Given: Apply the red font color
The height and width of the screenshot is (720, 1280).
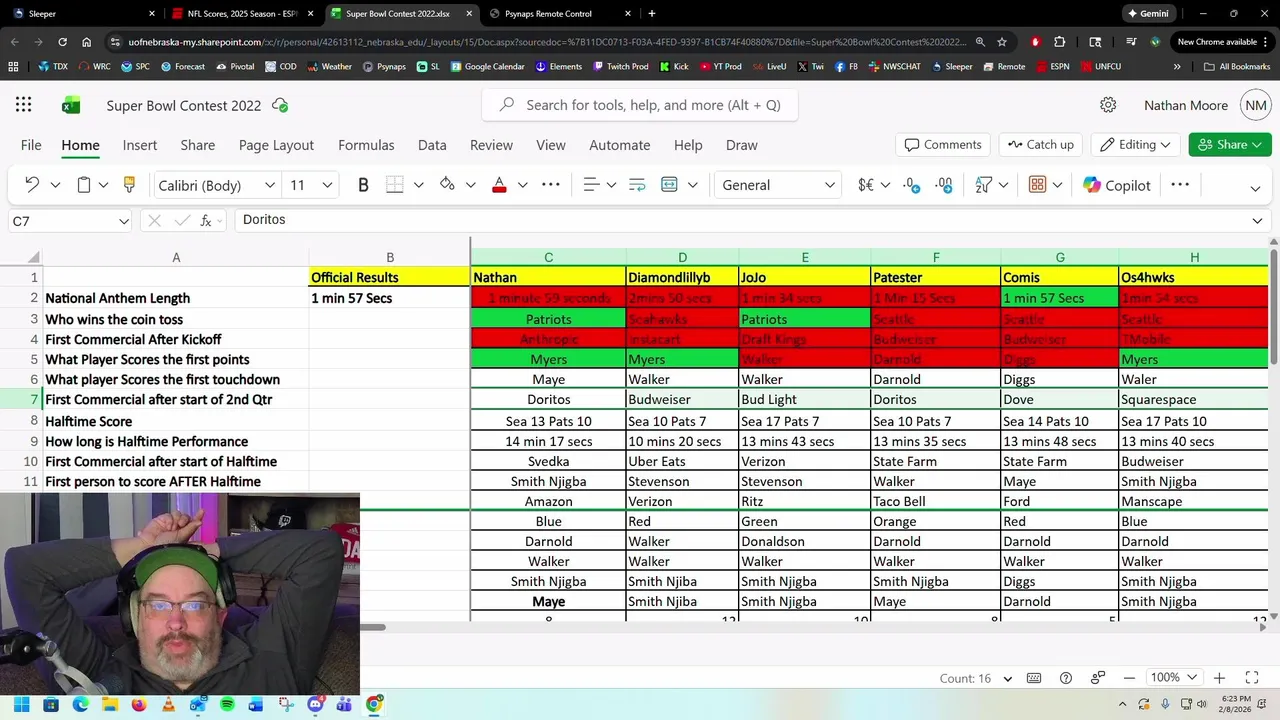Looking at the screenshot, I should coord(499,185).
